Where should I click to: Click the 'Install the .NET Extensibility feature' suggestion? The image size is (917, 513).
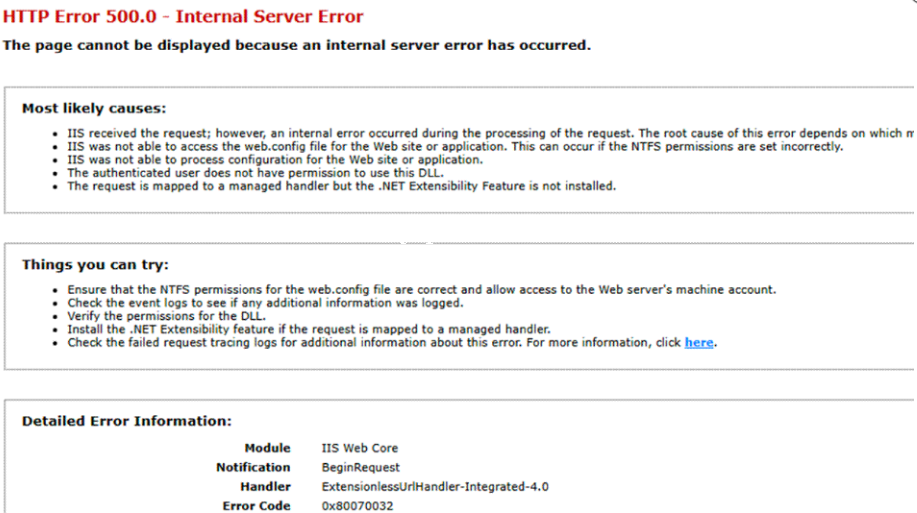pyautogui.click(x=309, y=329)
